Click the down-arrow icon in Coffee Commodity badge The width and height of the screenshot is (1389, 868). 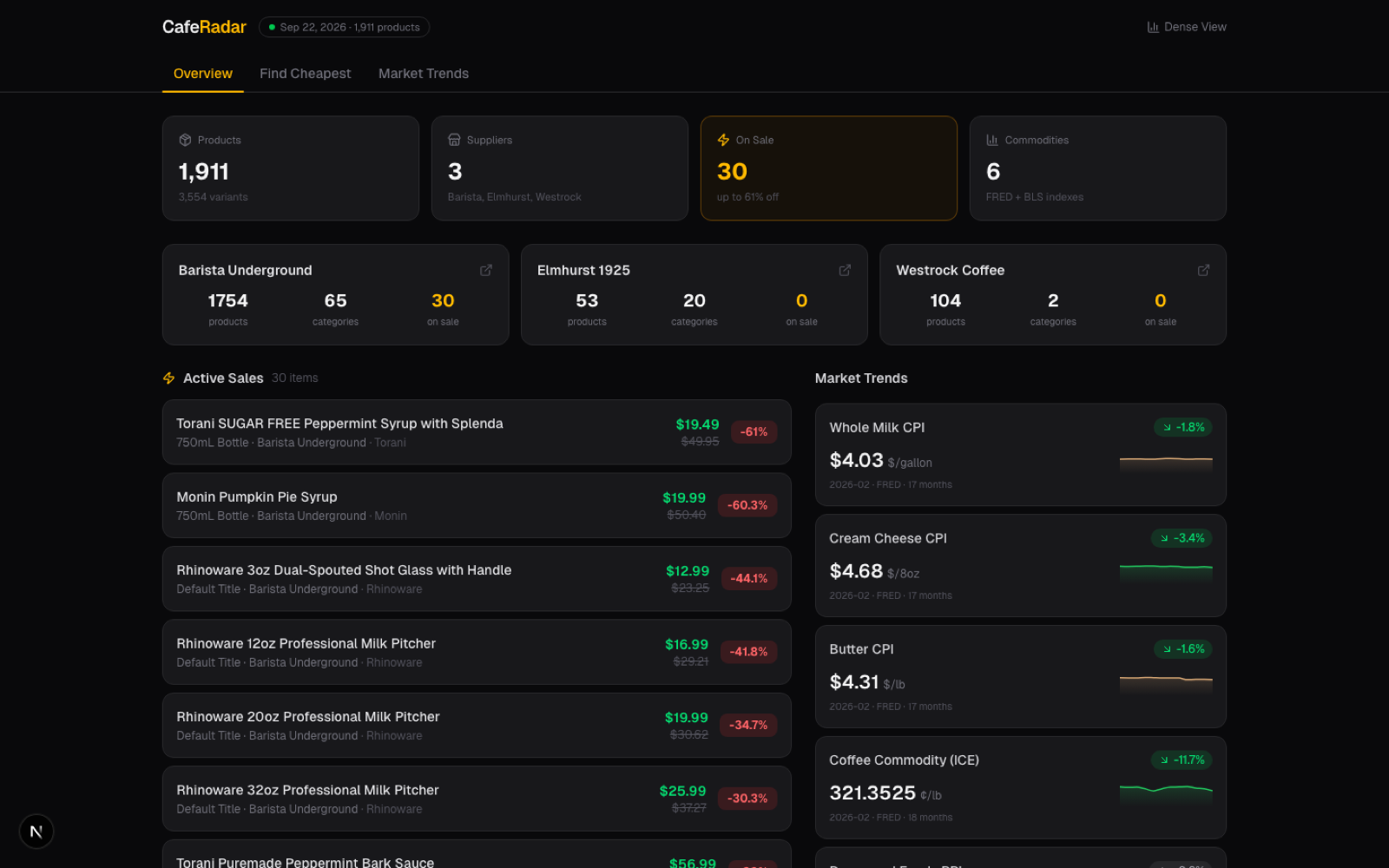pos(1164,760)
